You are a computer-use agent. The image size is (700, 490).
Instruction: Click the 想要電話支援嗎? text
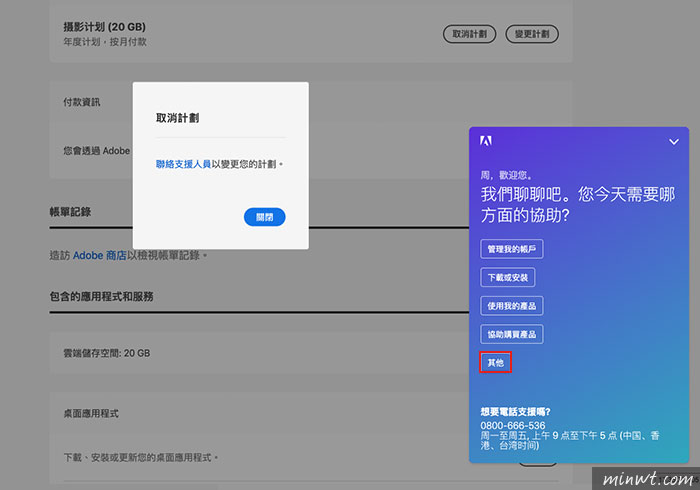tap(515, 411)
